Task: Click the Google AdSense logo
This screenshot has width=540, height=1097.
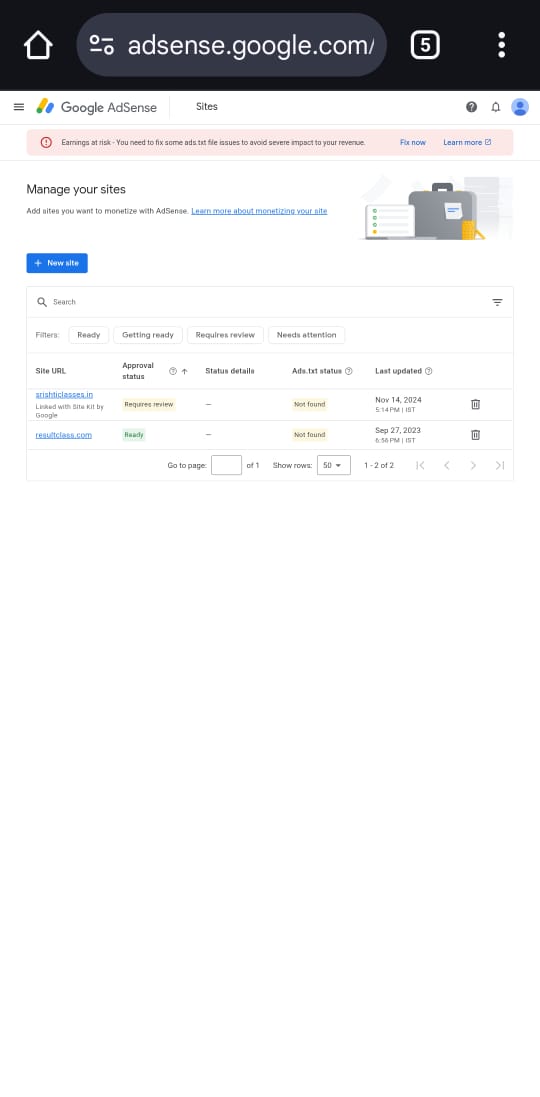Action: click(97, 107)
